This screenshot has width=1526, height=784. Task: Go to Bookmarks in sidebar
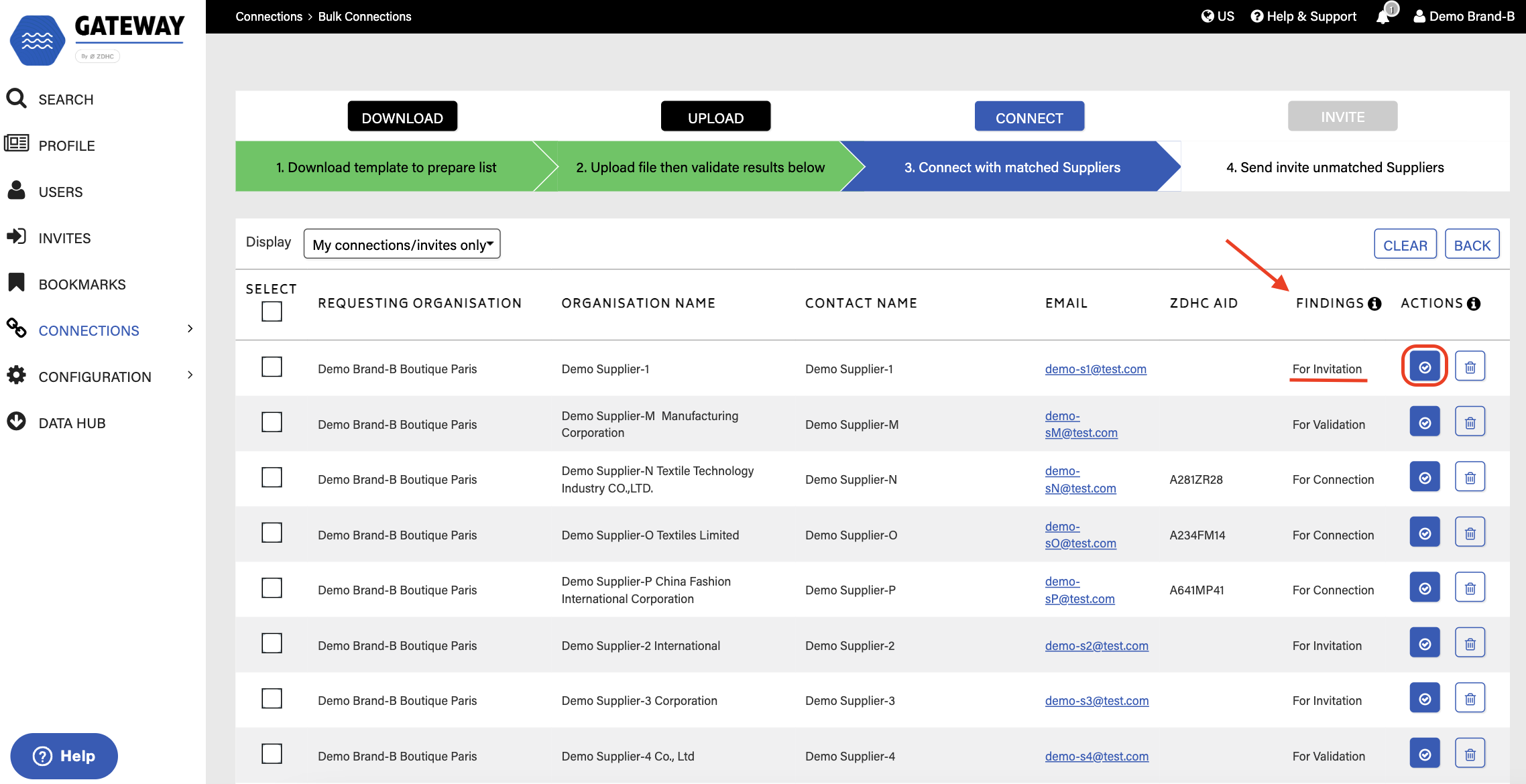click(x=82, y=284)
